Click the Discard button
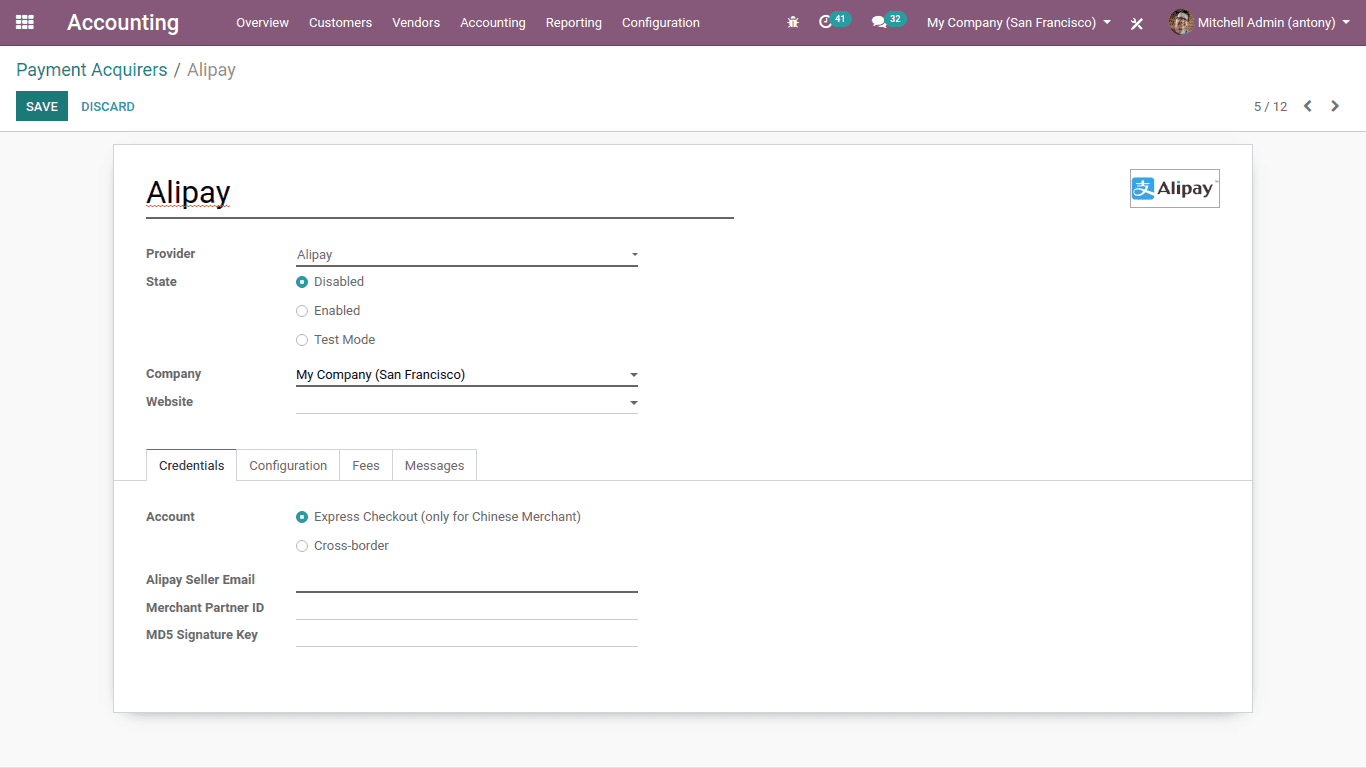1366x768 pixels. pyautogui.click(x=108, y=106)
